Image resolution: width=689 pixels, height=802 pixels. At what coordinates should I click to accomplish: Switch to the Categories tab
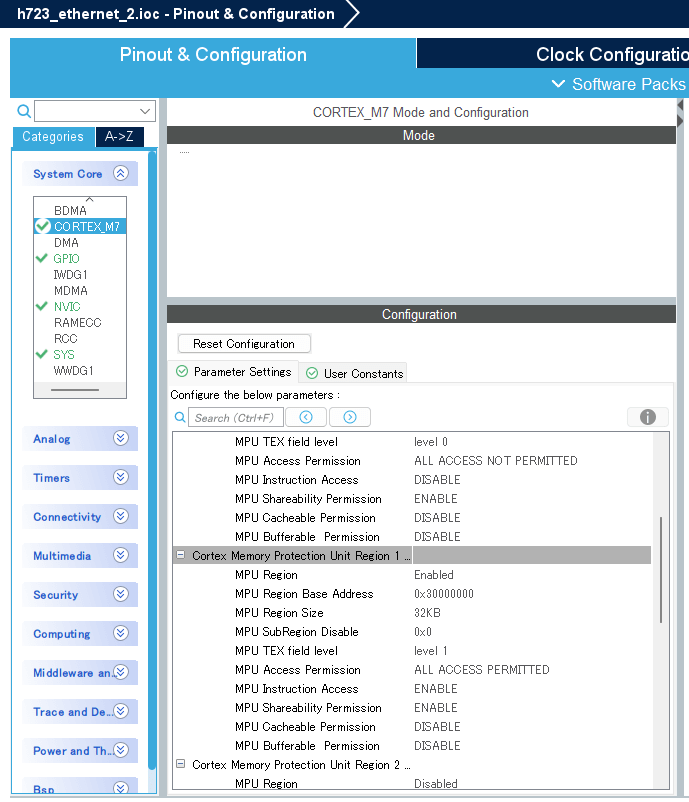[53, 137]
